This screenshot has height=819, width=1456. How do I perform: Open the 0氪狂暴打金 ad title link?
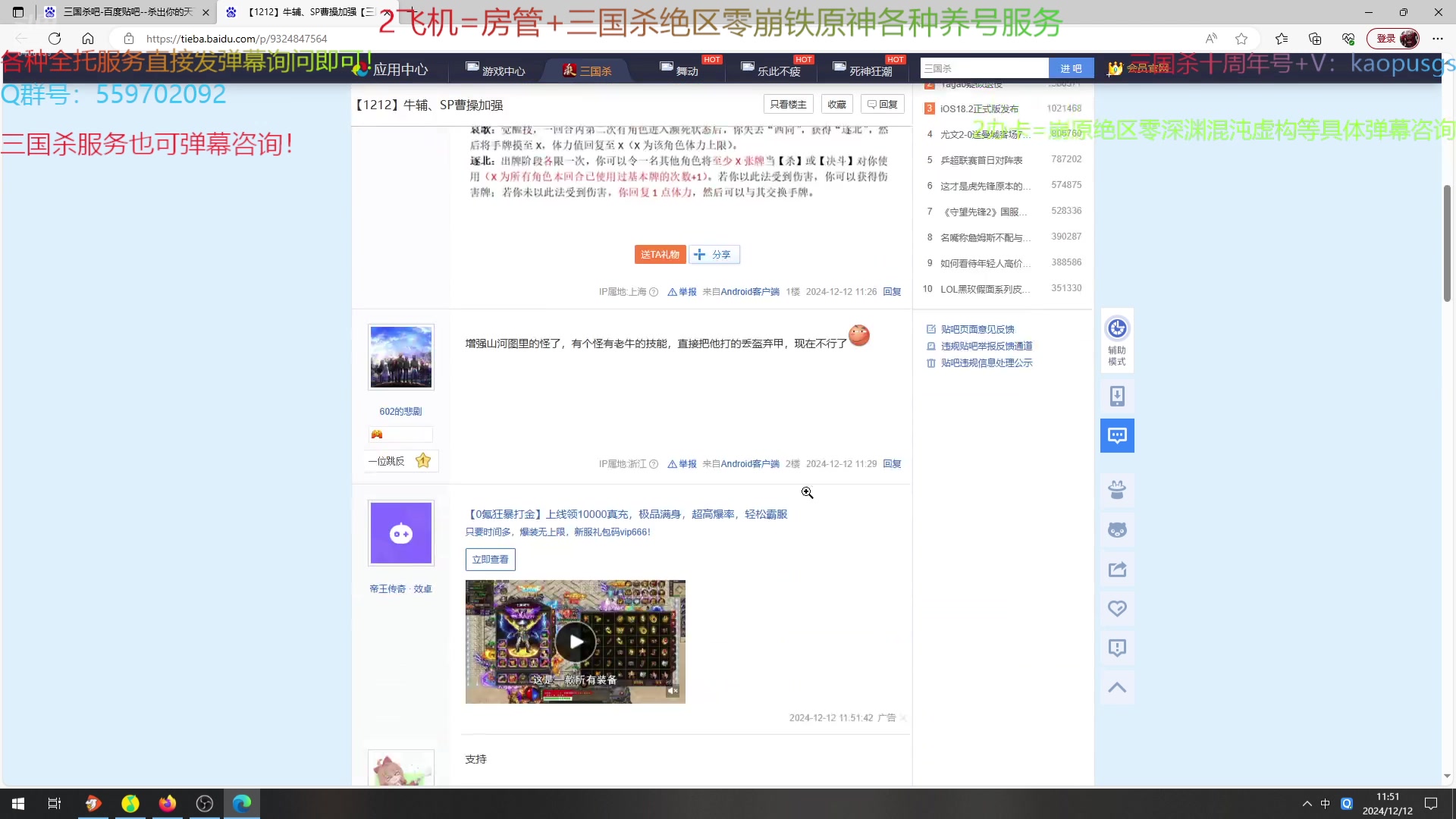[x=626, y=514]
